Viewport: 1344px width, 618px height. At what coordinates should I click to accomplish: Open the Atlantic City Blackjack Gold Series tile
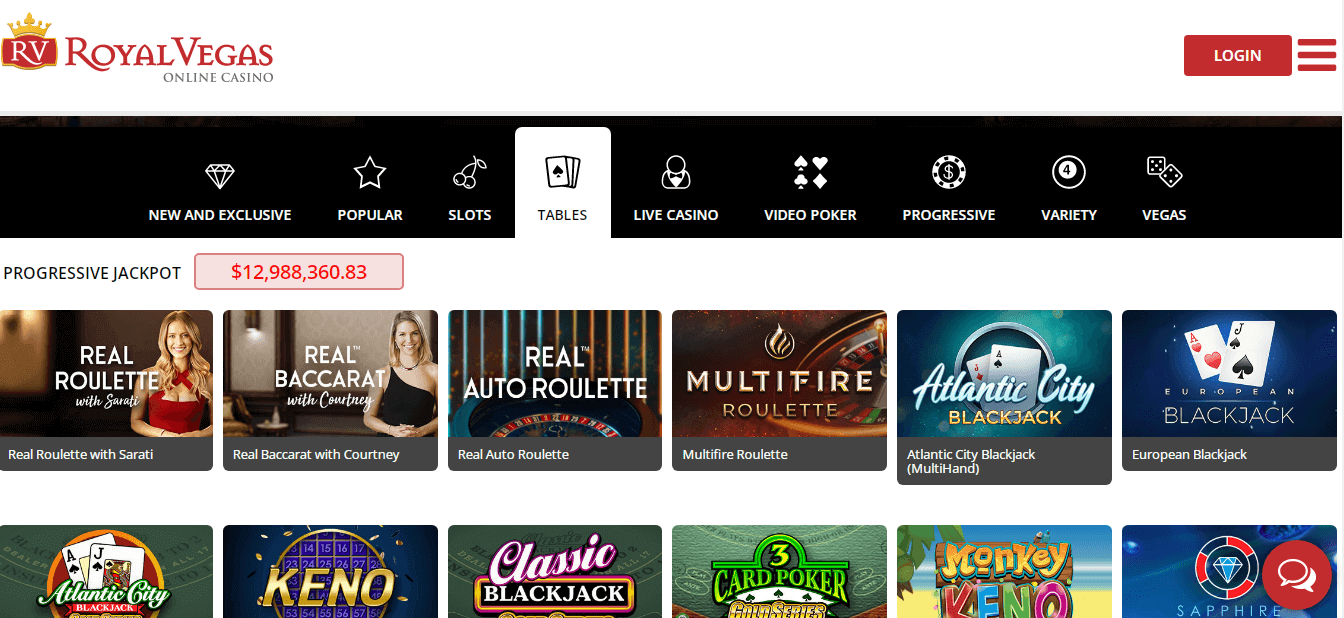[x=106, y=571]
